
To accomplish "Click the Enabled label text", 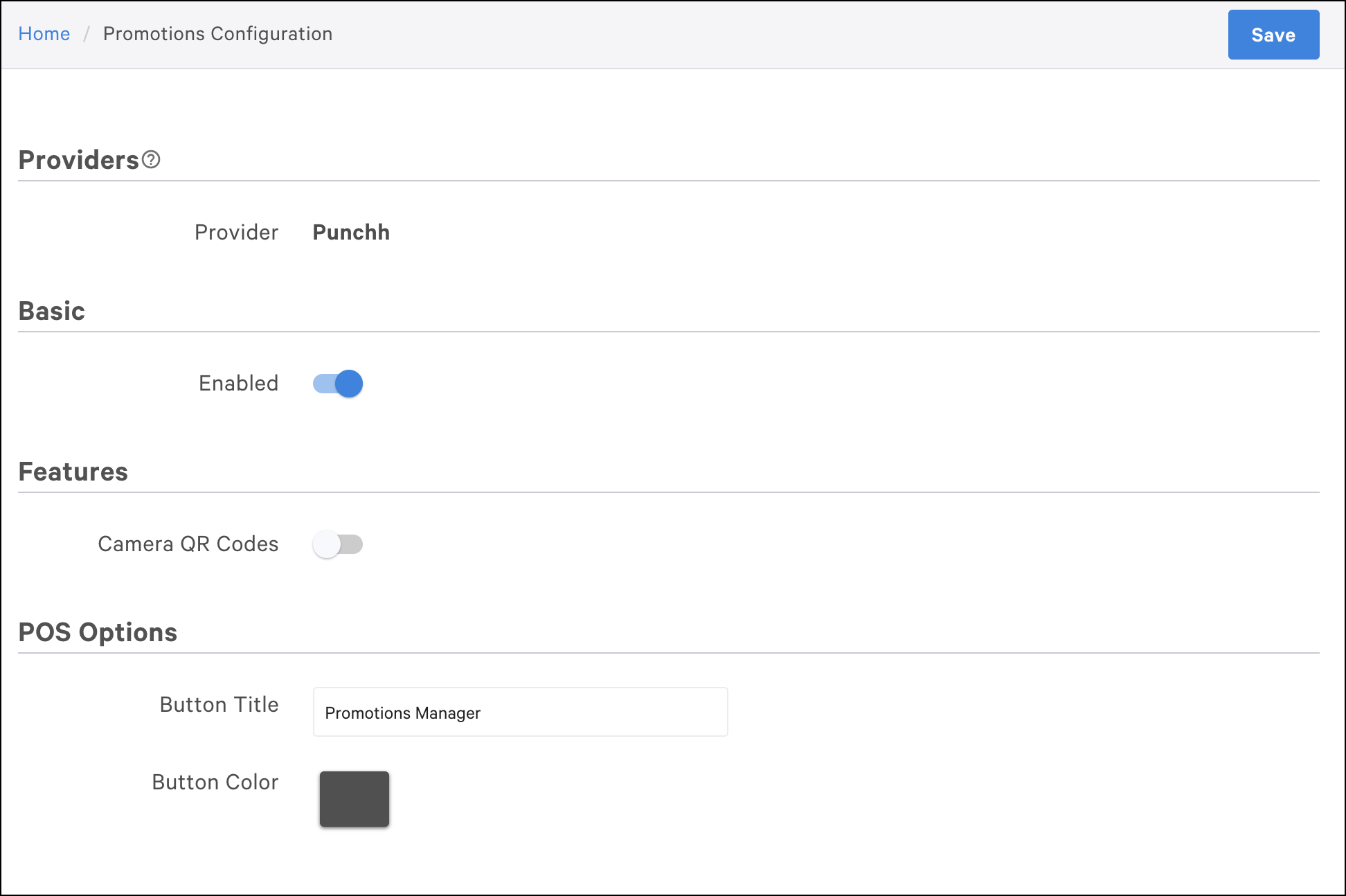I will point(238,384).
